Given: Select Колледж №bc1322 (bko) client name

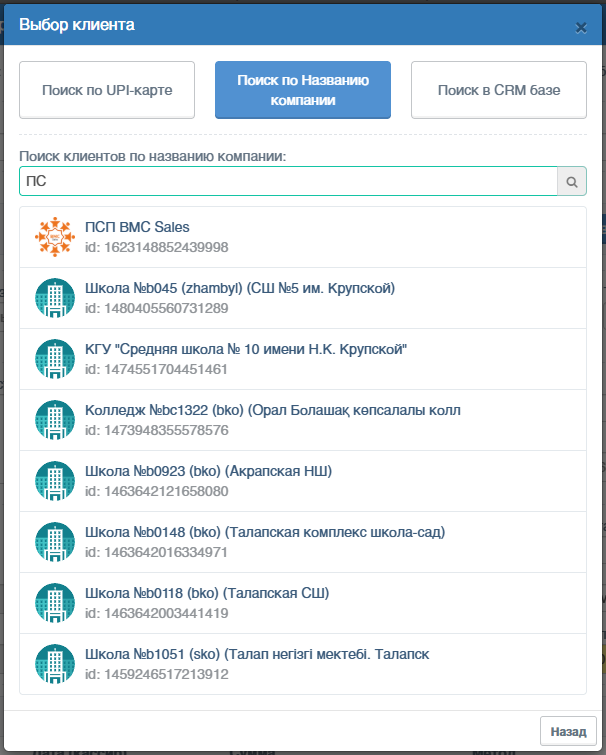Looking at the screenshot, I should [x=273, y=410].
